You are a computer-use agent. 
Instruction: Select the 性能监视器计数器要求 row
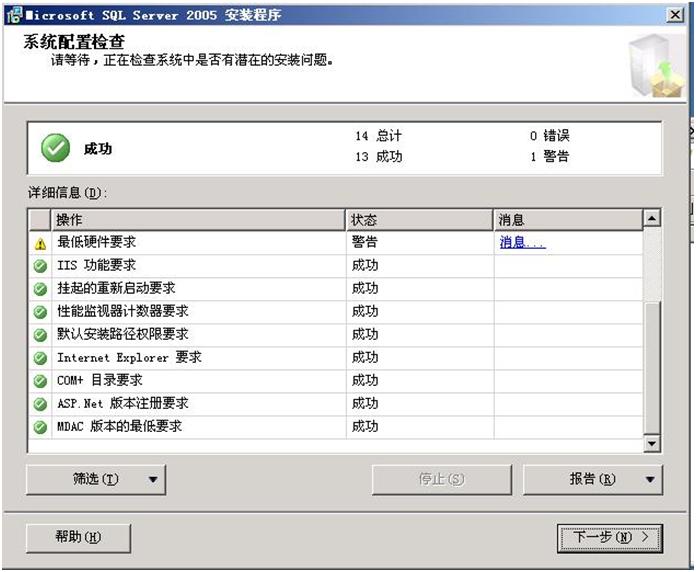point(336,312)
